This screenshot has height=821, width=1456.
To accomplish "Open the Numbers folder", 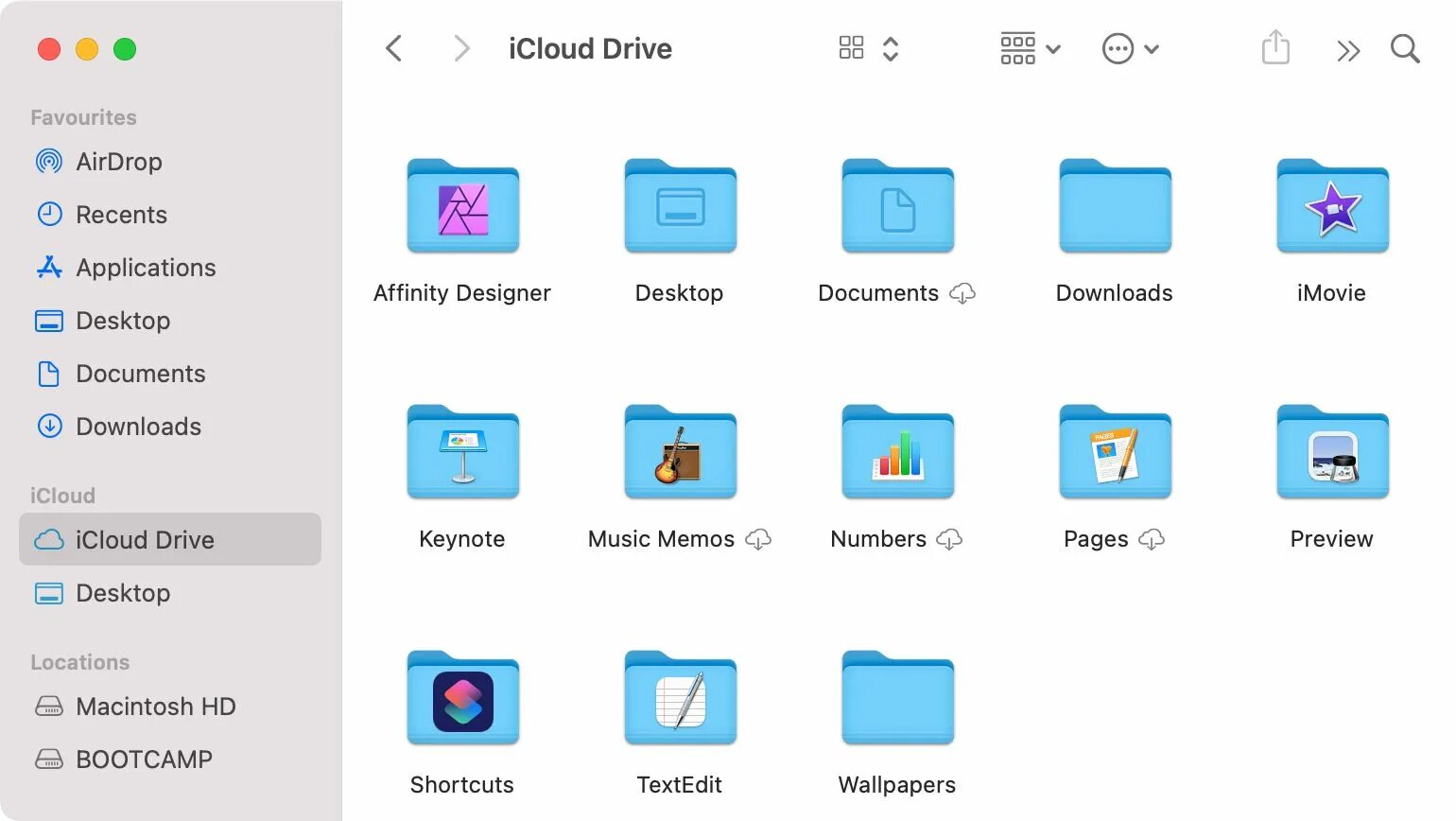I will (897, 451).
